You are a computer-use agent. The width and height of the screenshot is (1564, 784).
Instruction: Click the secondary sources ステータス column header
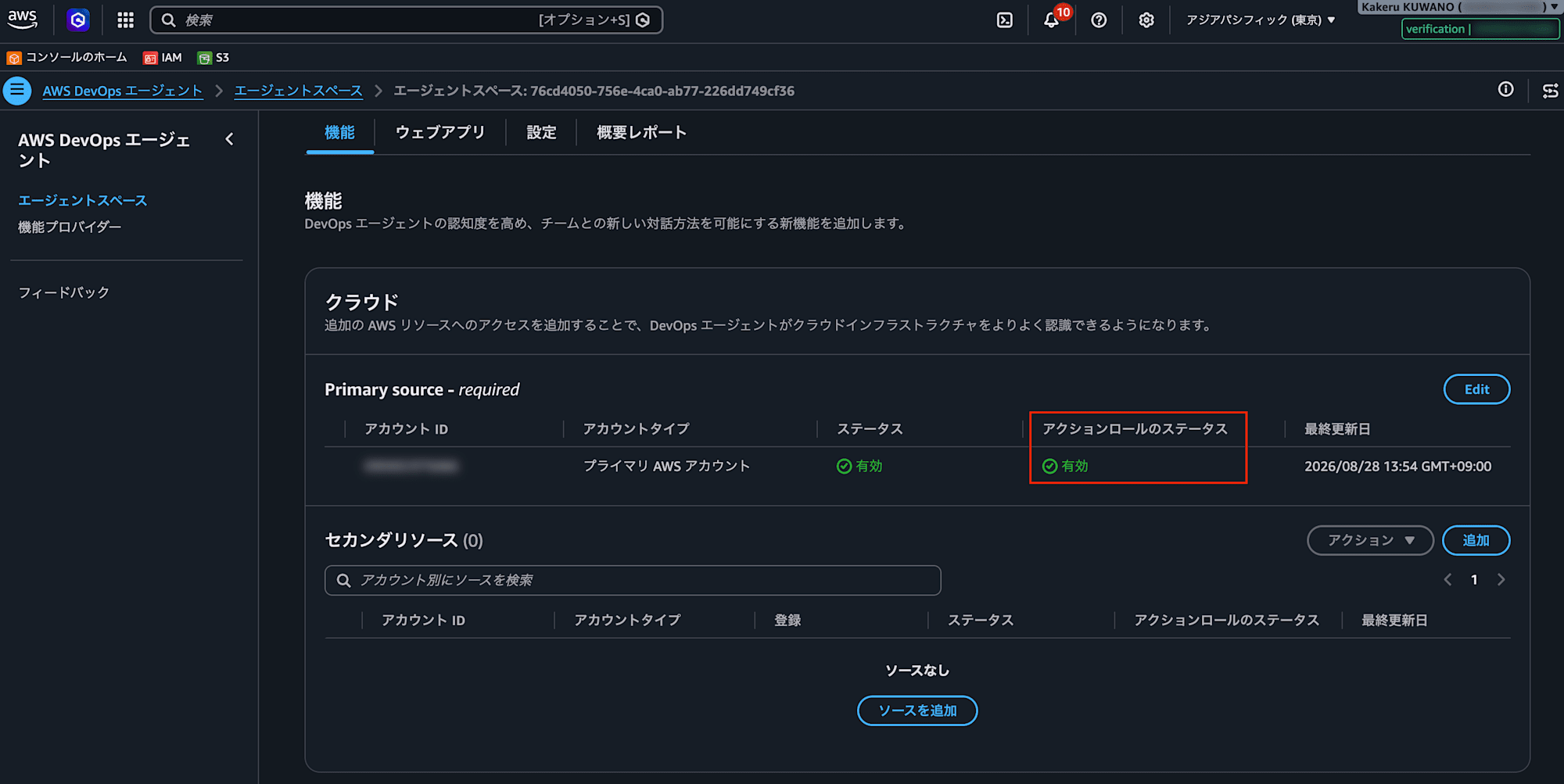coord(981,621)
